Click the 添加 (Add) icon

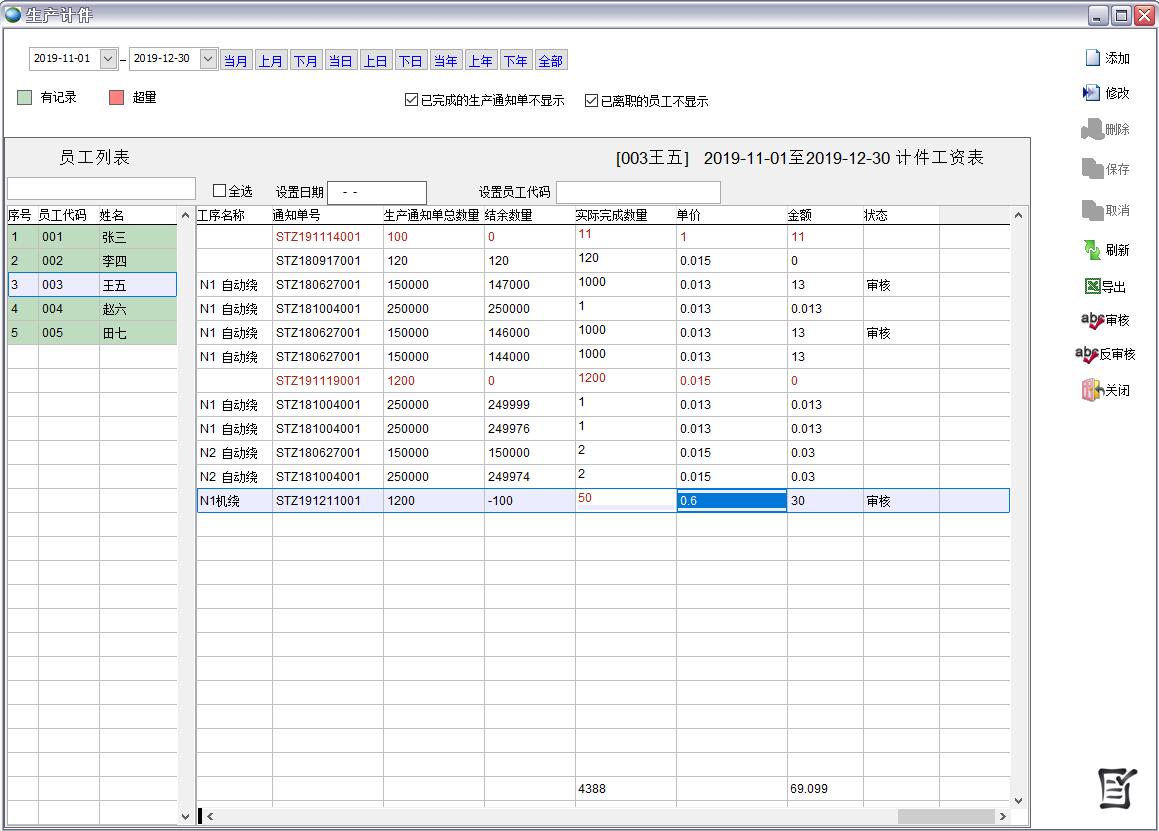tap(1093, 58)
